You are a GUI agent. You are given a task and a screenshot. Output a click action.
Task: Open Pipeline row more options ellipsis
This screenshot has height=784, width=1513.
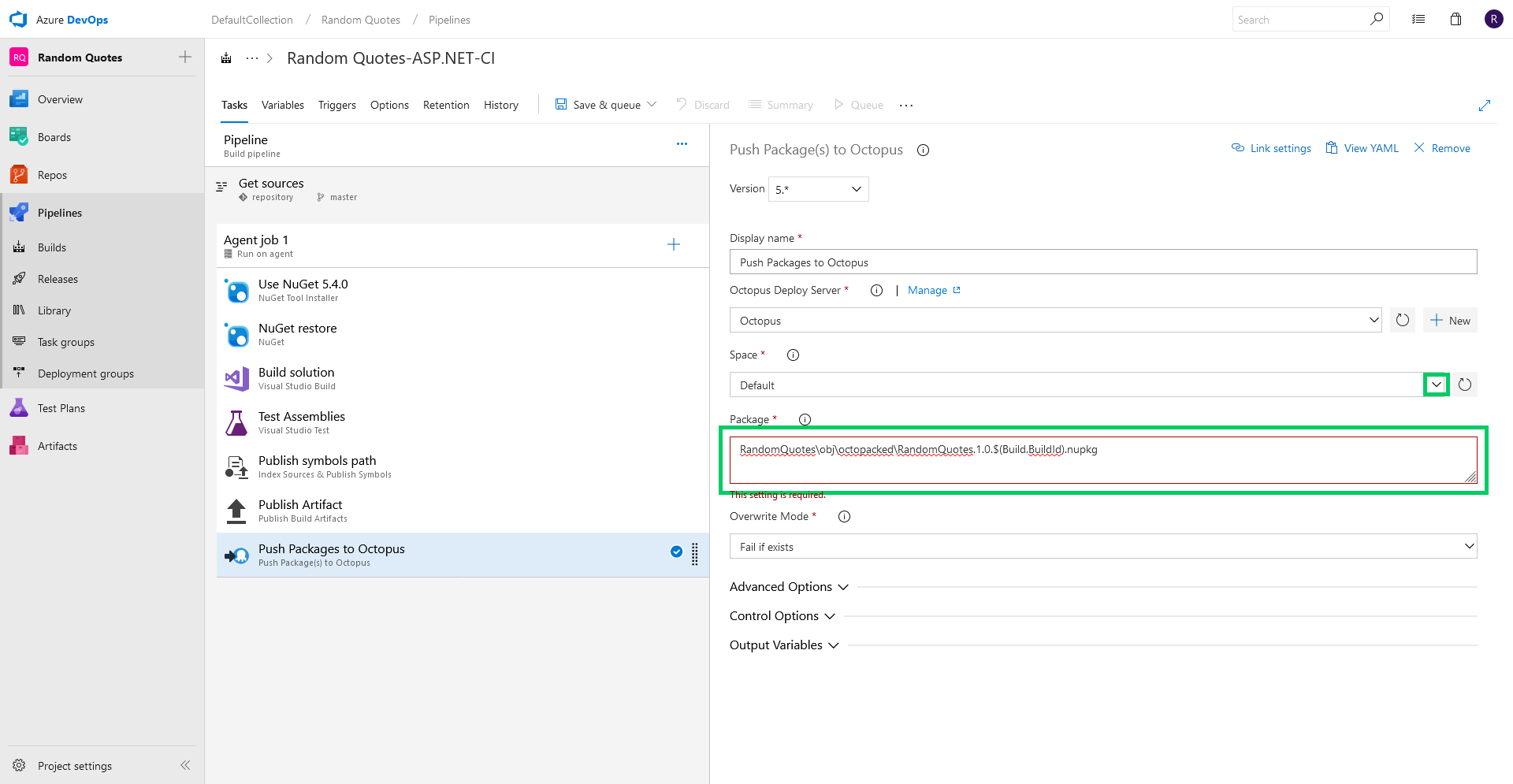(682, 143)
